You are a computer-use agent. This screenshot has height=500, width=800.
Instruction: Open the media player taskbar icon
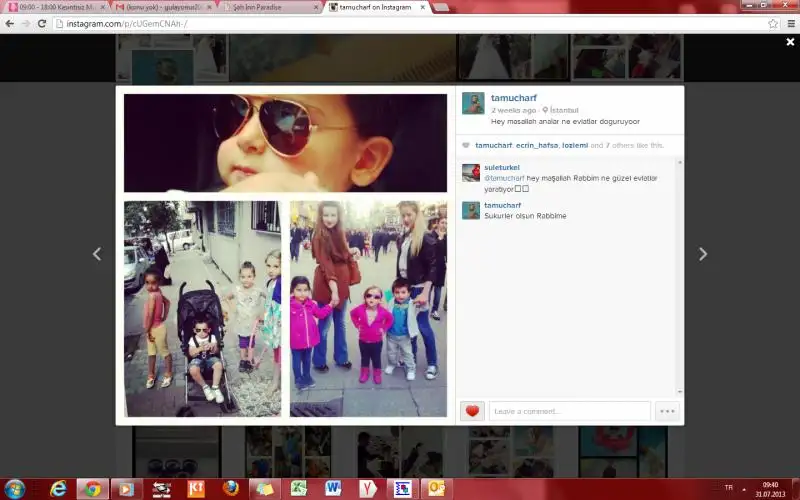tap(127, 489)
